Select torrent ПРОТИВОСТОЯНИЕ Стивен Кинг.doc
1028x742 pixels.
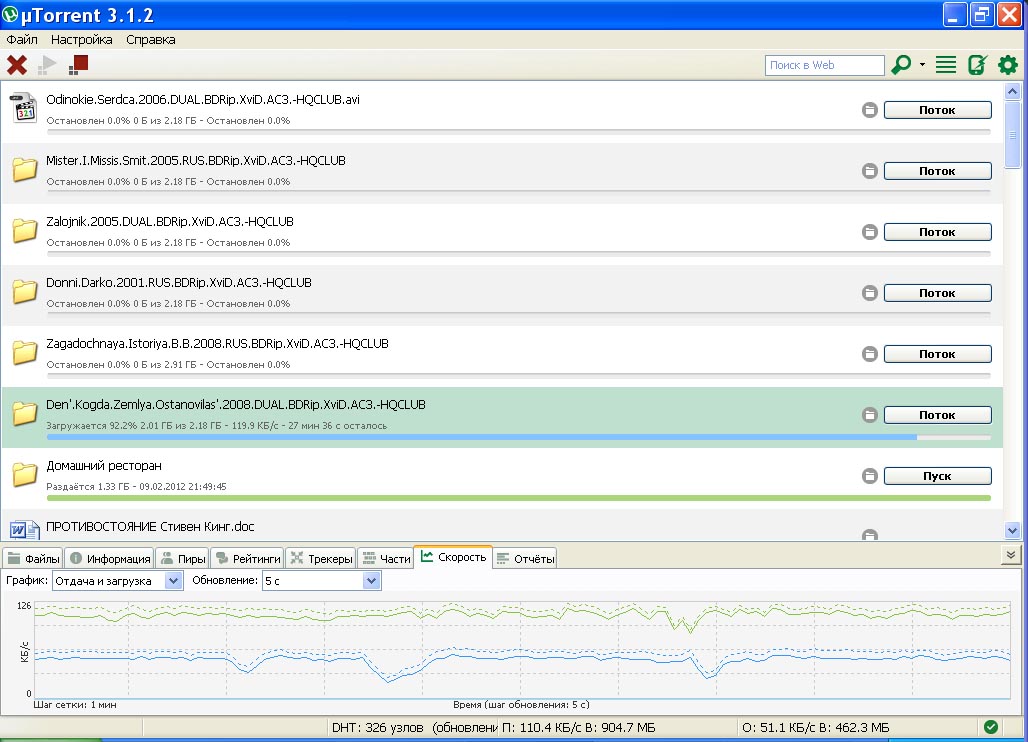tap(150, 526)
